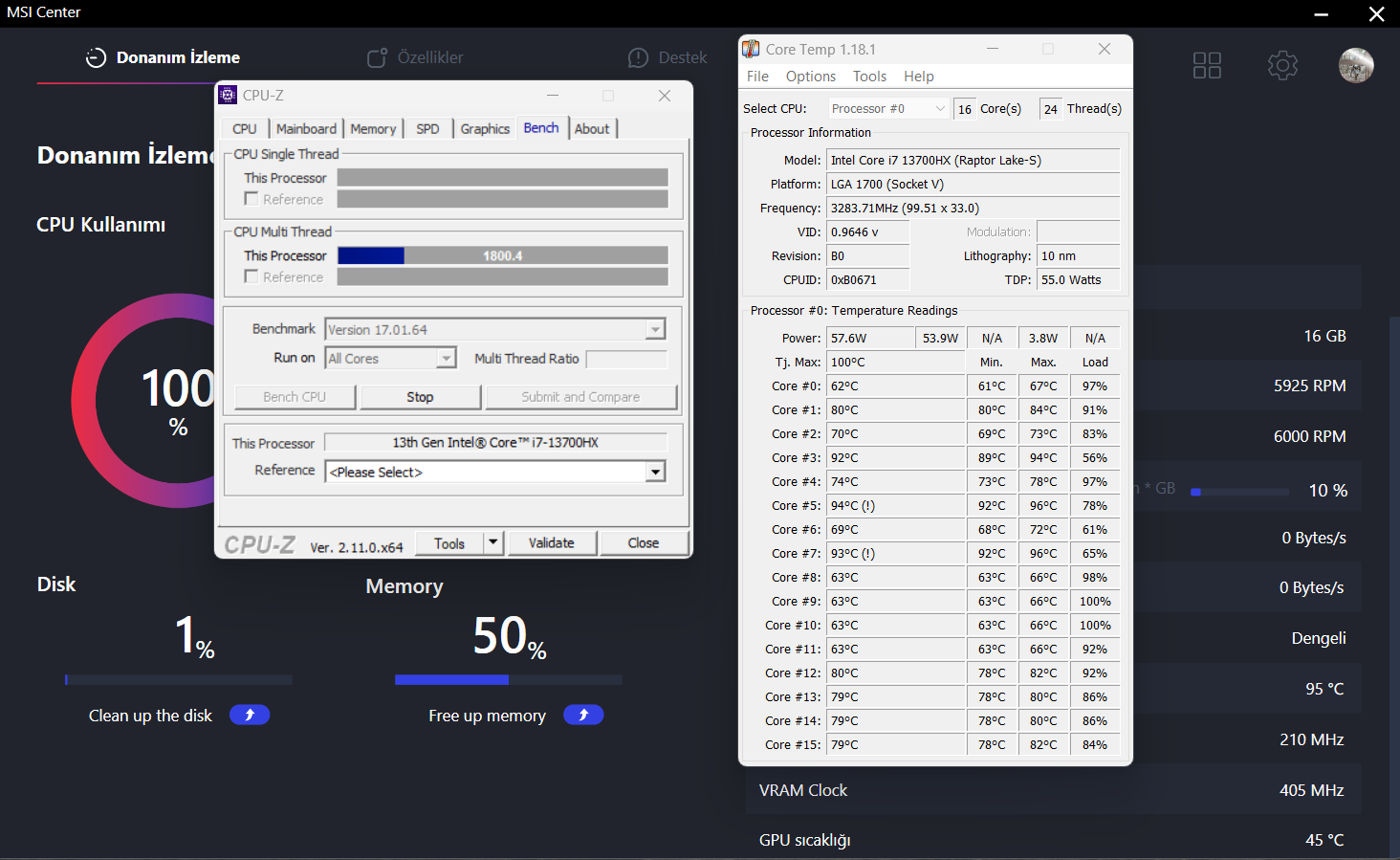The width and height of the screenshot is (1400, 860).
Task: Click the Multi Thread Ratio field
Action: coord(626,359)
